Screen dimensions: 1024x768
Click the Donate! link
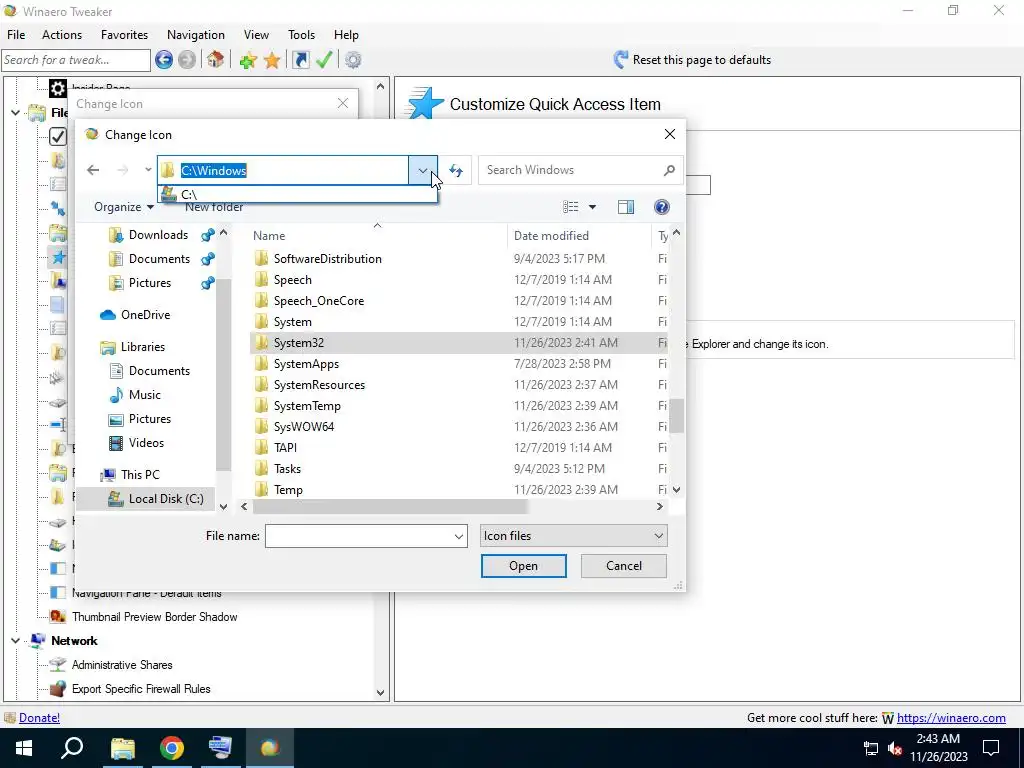pyautogui.click(x=39, y=718)
